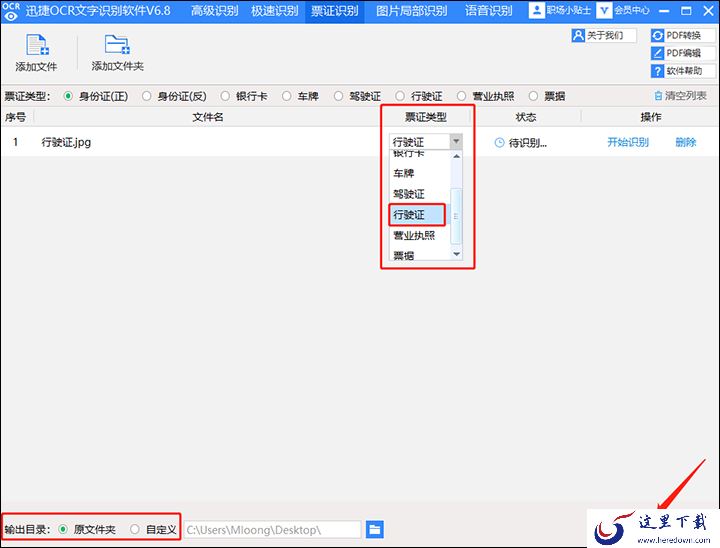Click the dropdown list scroll-up arrow
The height and width of the screenshot is (548, 720).
coord(456,156)
